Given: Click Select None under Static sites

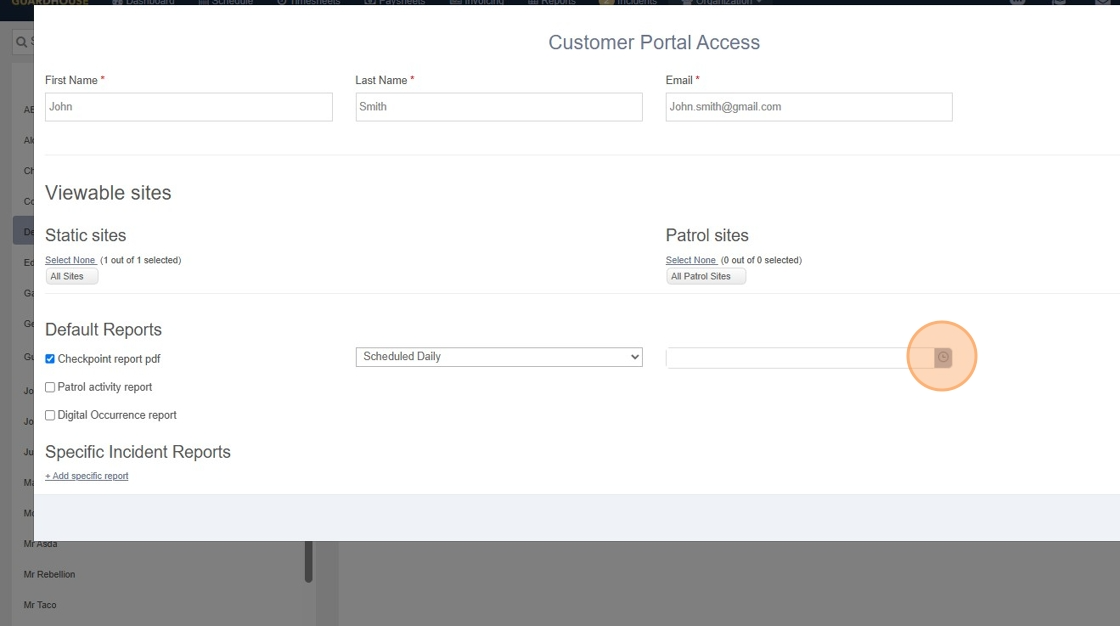Looking at the screenshot, I should (x=70, y=260).
